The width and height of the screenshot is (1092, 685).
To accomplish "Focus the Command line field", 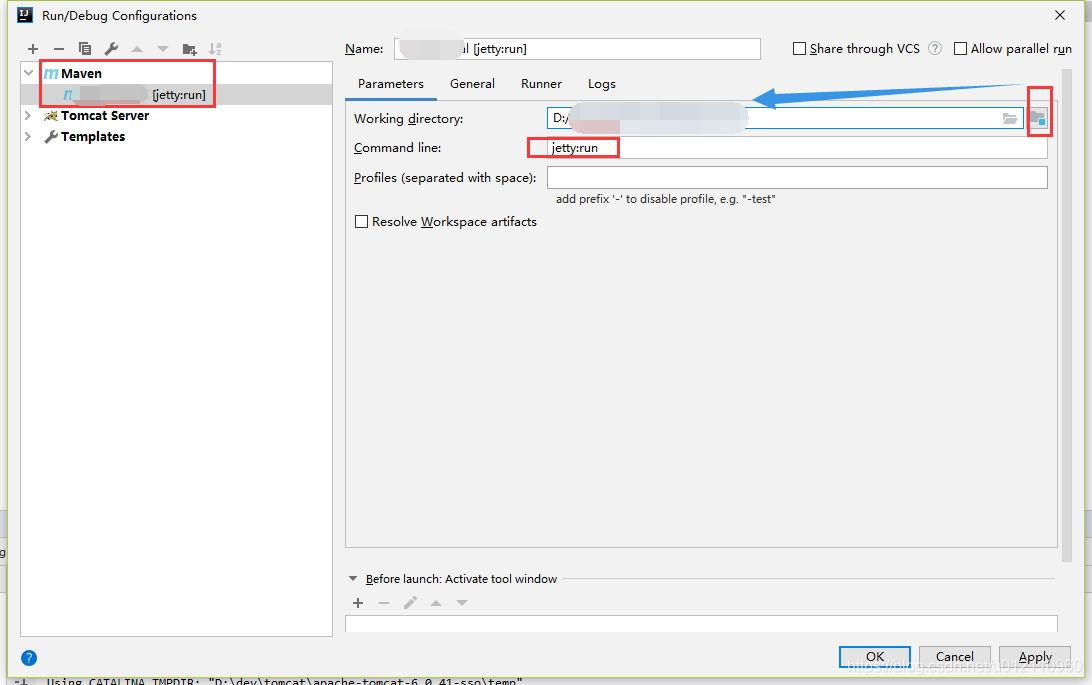I will [x=797, y=148].
